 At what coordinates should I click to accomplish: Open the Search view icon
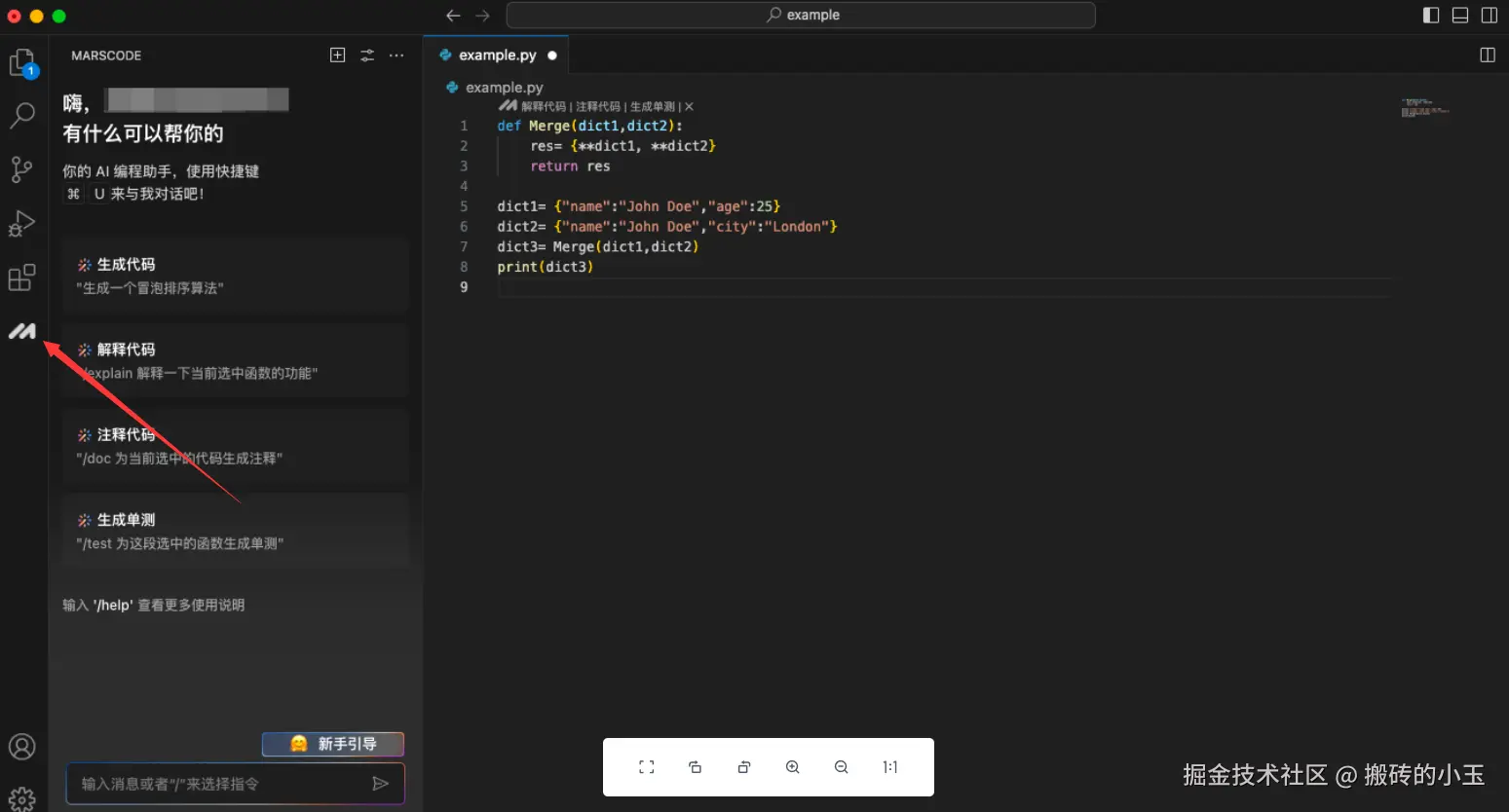tap(21, 115)
